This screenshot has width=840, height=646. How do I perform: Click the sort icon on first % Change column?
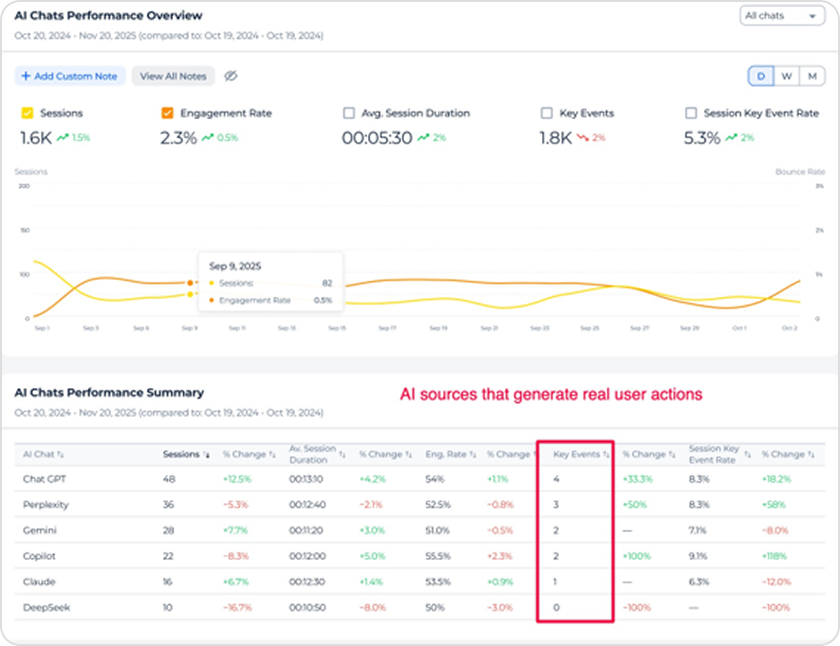click(273, 455)
